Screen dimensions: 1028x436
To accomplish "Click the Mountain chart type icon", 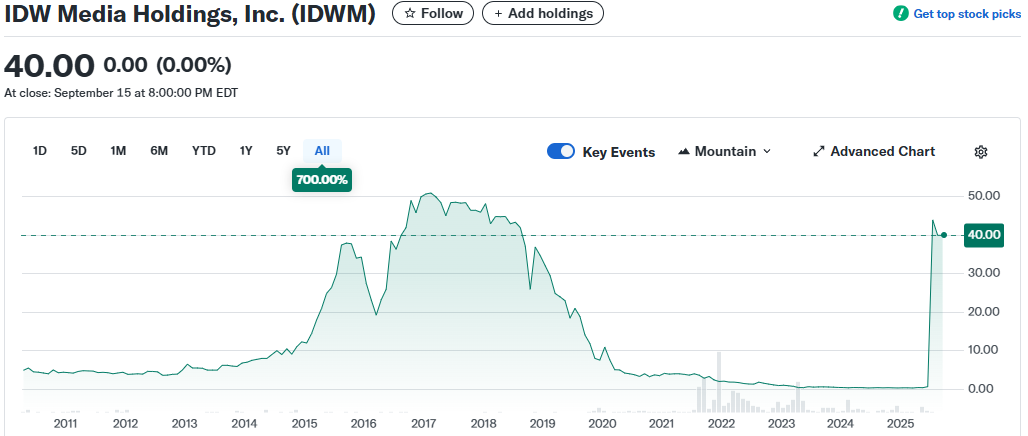I will point(684,151).
